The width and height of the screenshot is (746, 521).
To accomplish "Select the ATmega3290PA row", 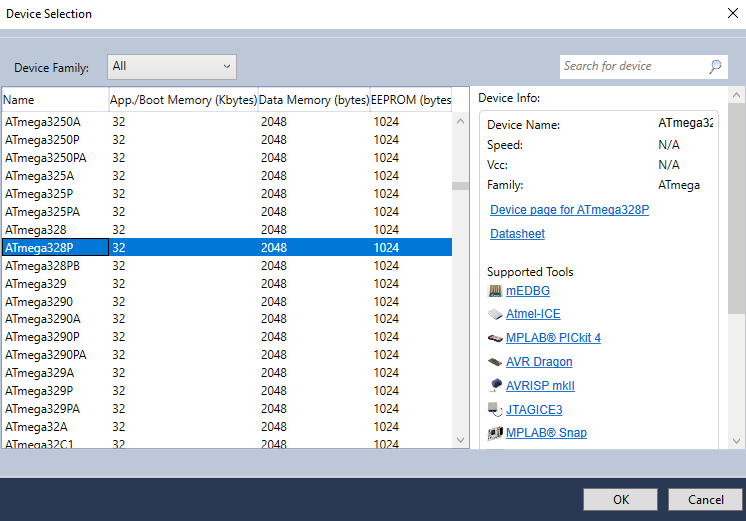I will pyautogui.click(x=227, y=355).
